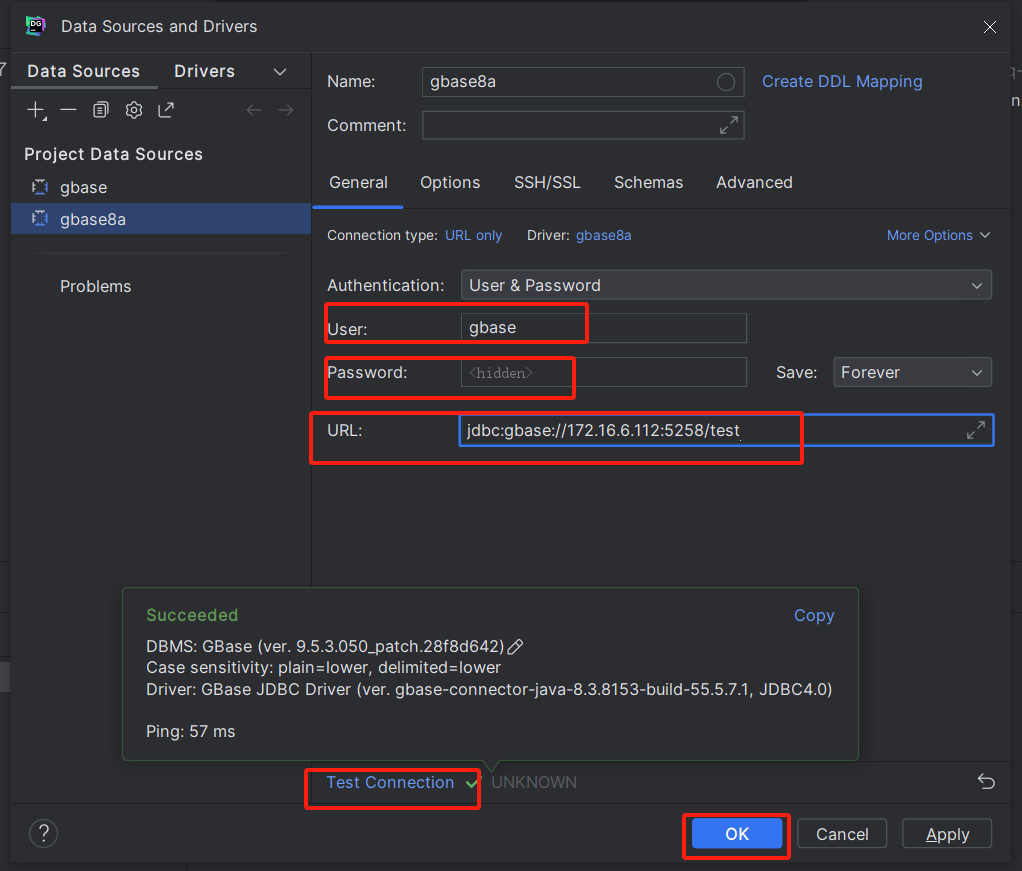The width and height of the screenshot is (1022, 871).
Task: Click Create DDL Mapping link
Action: pos(842,81)
